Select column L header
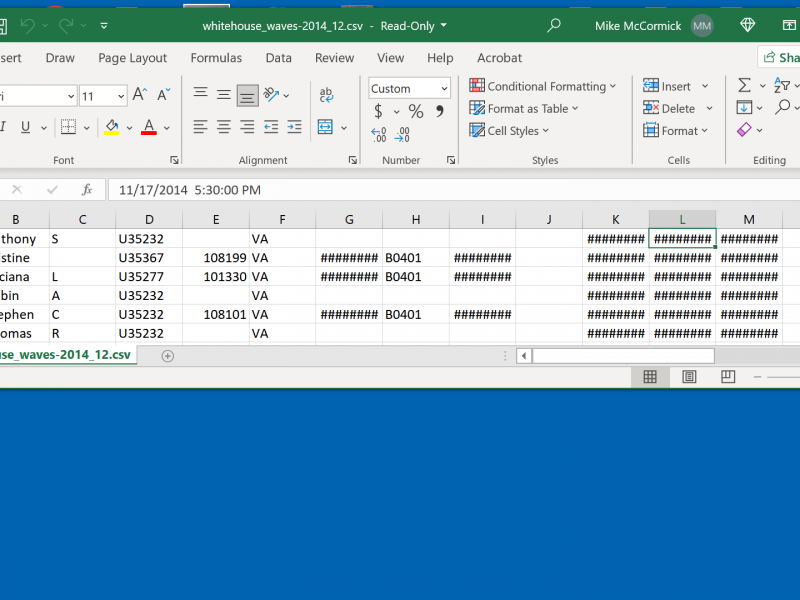This screenshot has height=600, width=800. pos(682,220)
